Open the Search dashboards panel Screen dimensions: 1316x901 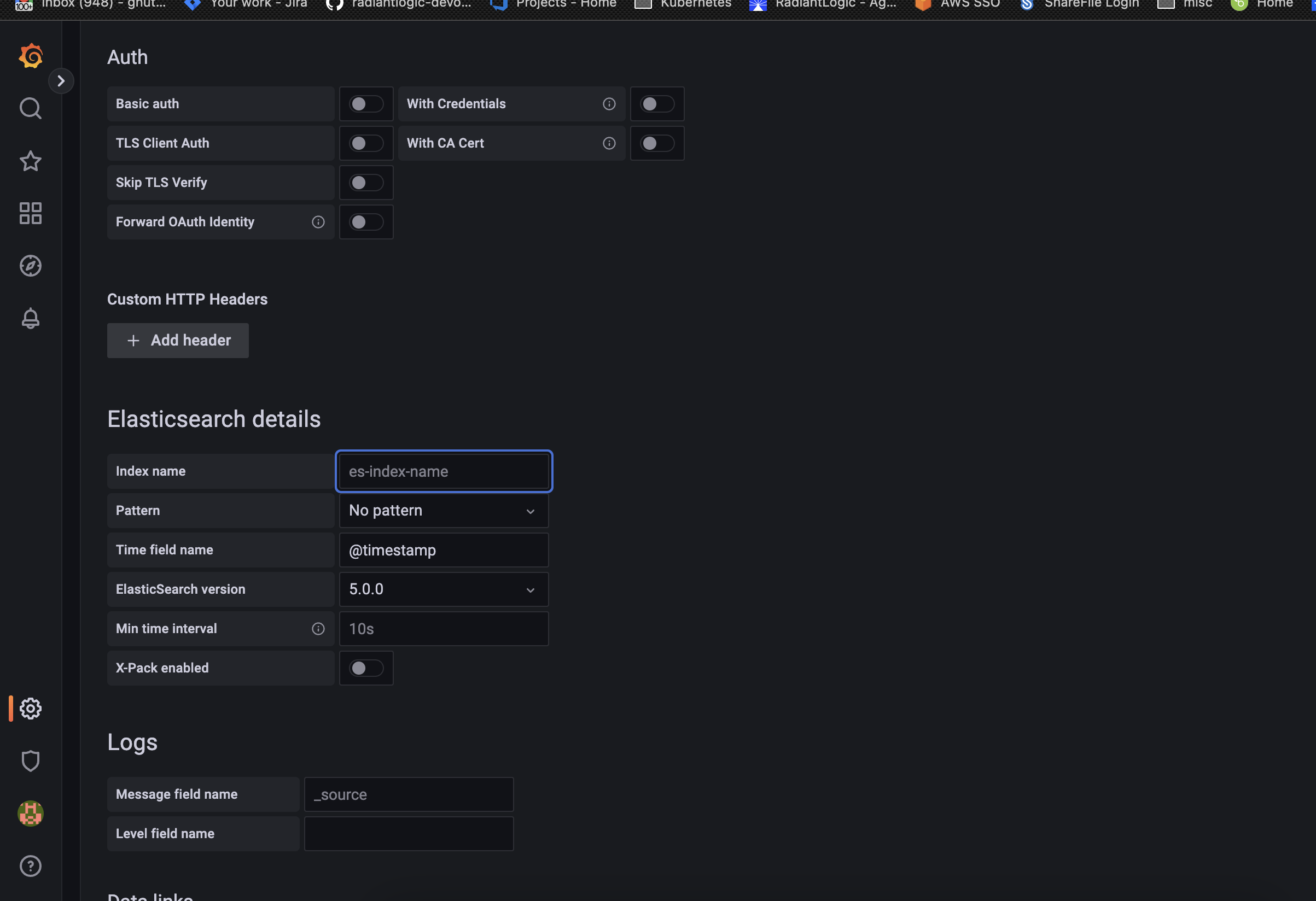30,108
